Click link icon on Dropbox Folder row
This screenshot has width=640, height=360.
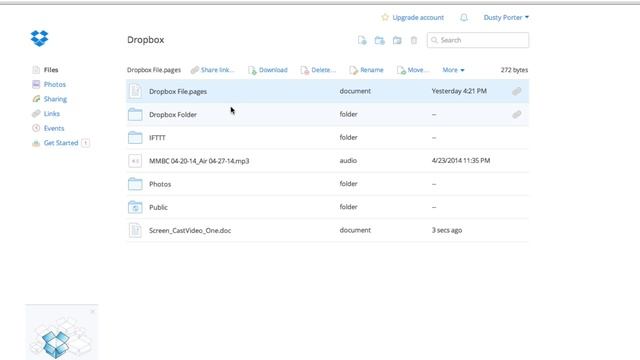pyautogui.click(x=517, y=114)
